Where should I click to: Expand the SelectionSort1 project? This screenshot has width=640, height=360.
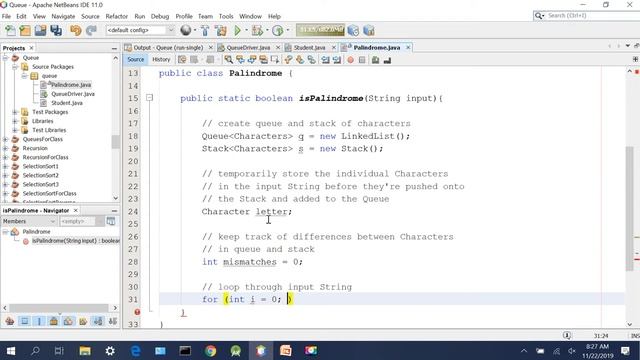coord(5,166)
